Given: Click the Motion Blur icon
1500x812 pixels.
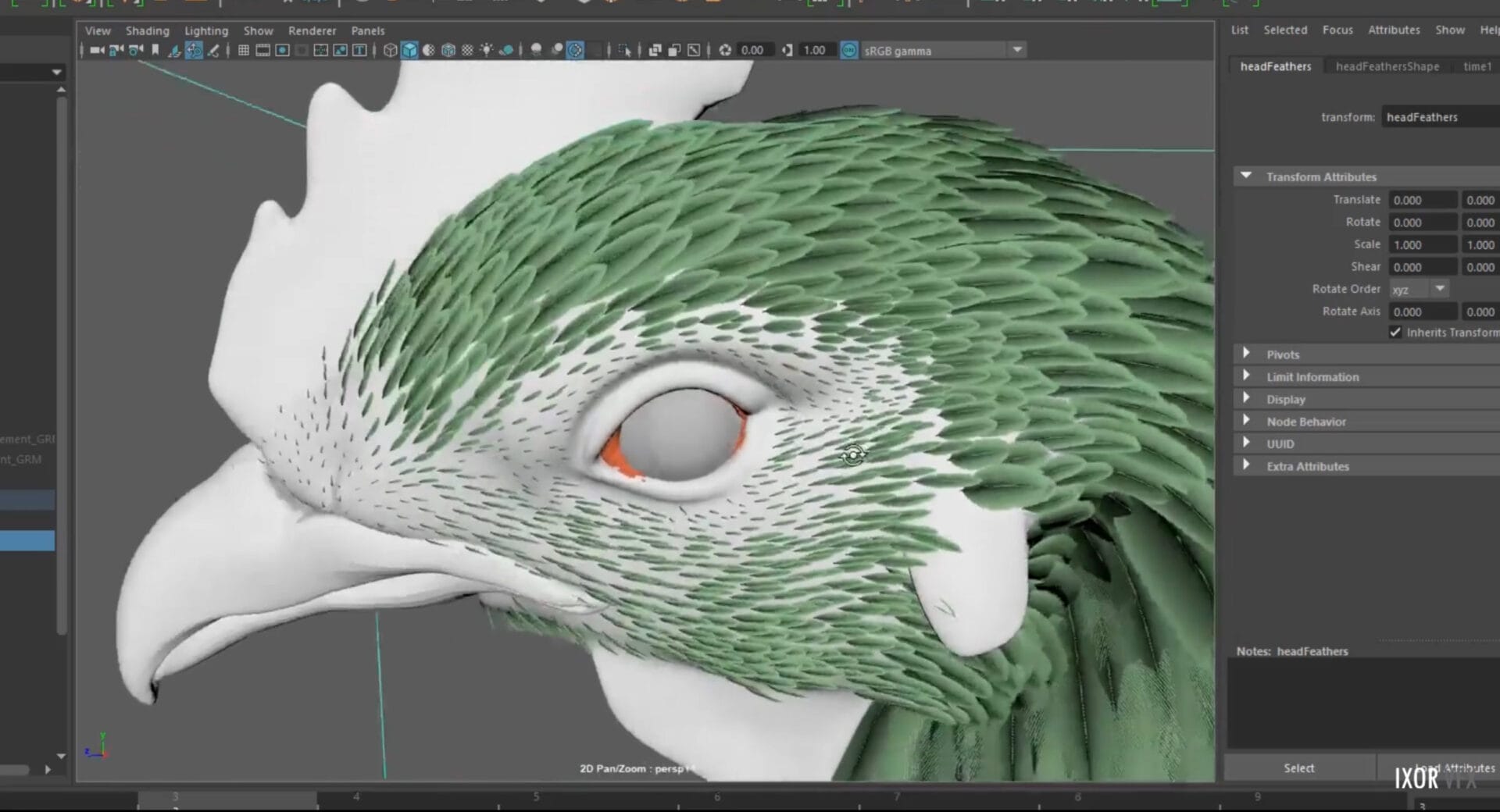Looking at the screenshot, I should (556, 51).
